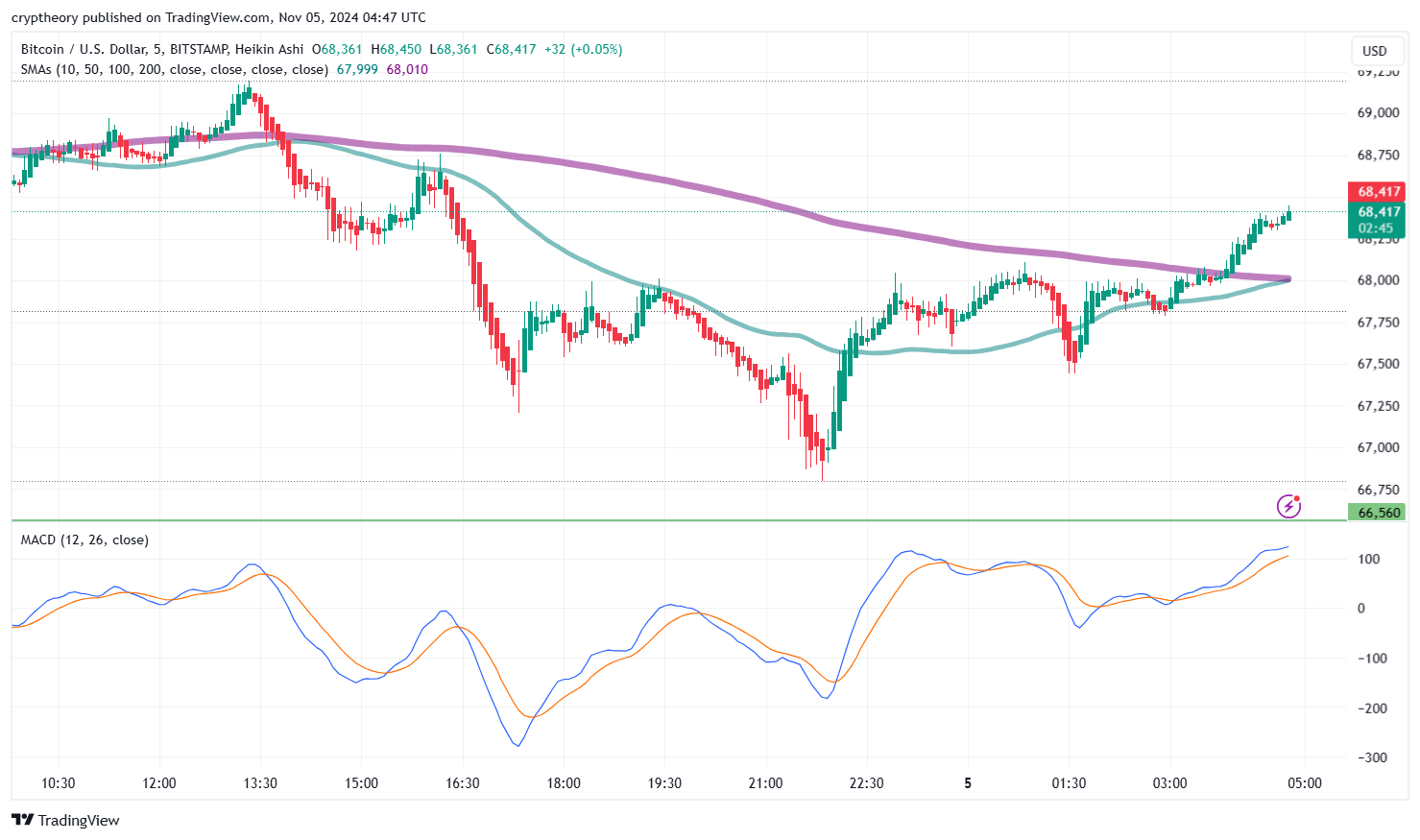The height and width of the screenshot is (840, 1420).
Task: Click the close value C68,417
Action: click(x=511, y=49)
